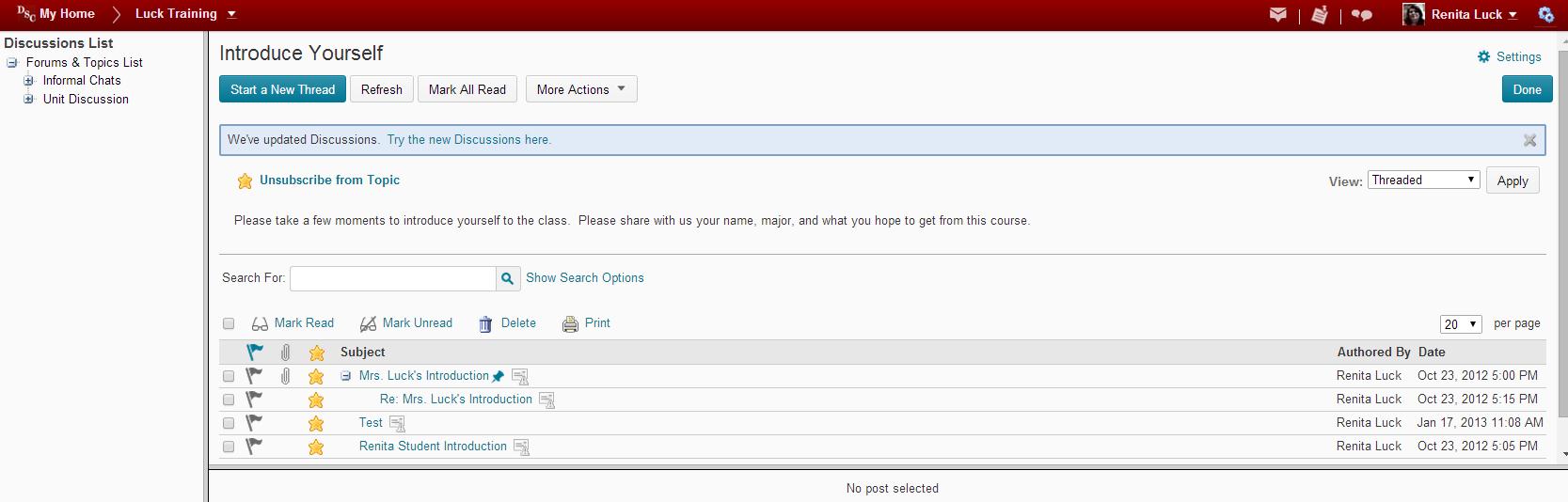Click pin icon next to Mrs. Luck's Introduction
The width and height of the screenshot is (1568, 502).
499,376
